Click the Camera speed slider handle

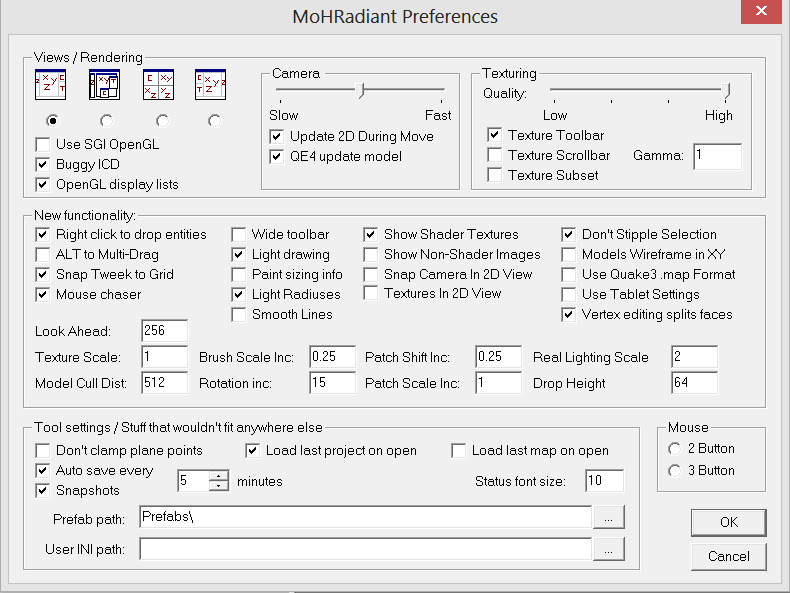point(361,91)
